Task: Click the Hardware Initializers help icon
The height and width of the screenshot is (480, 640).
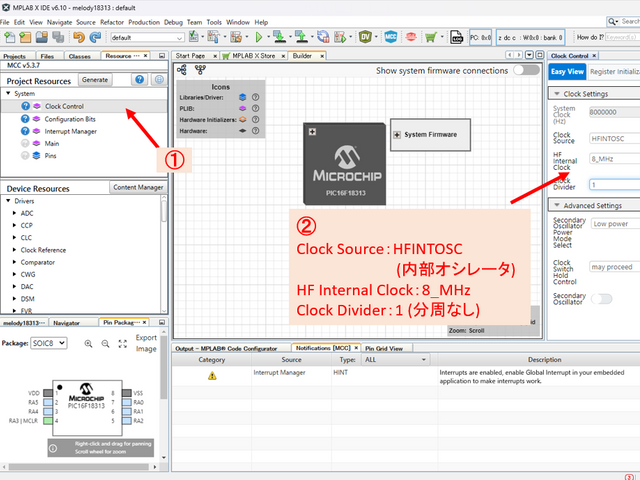Action: 256,119
